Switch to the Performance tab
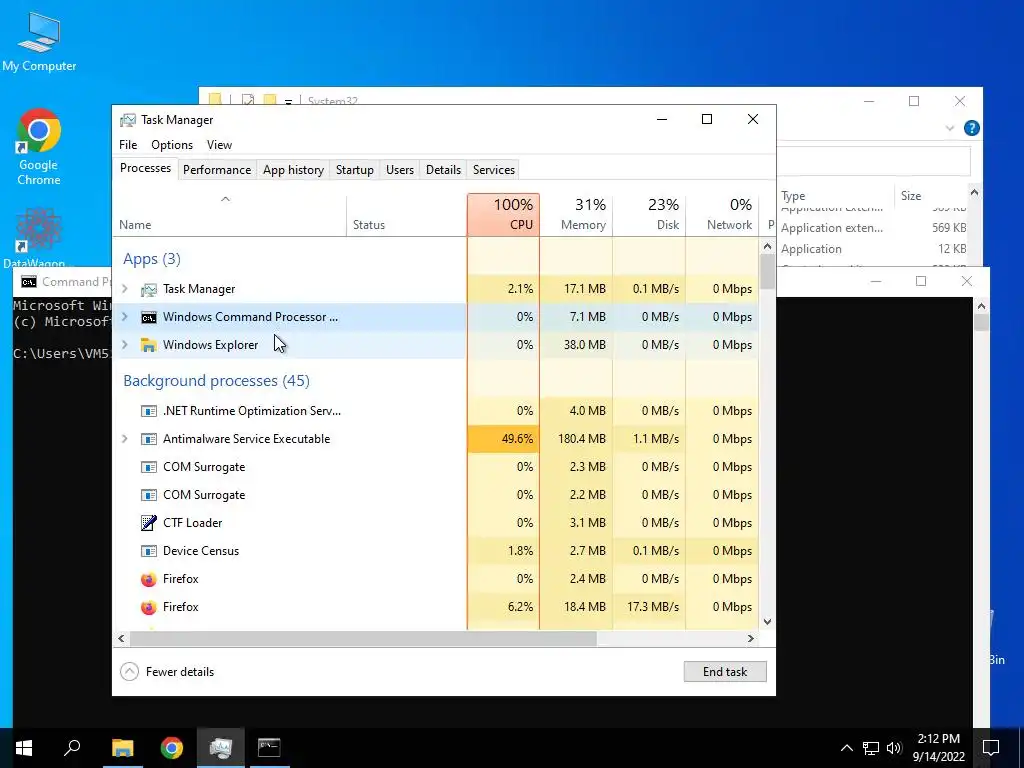The image size is (1024, 768). pos(217,170)
